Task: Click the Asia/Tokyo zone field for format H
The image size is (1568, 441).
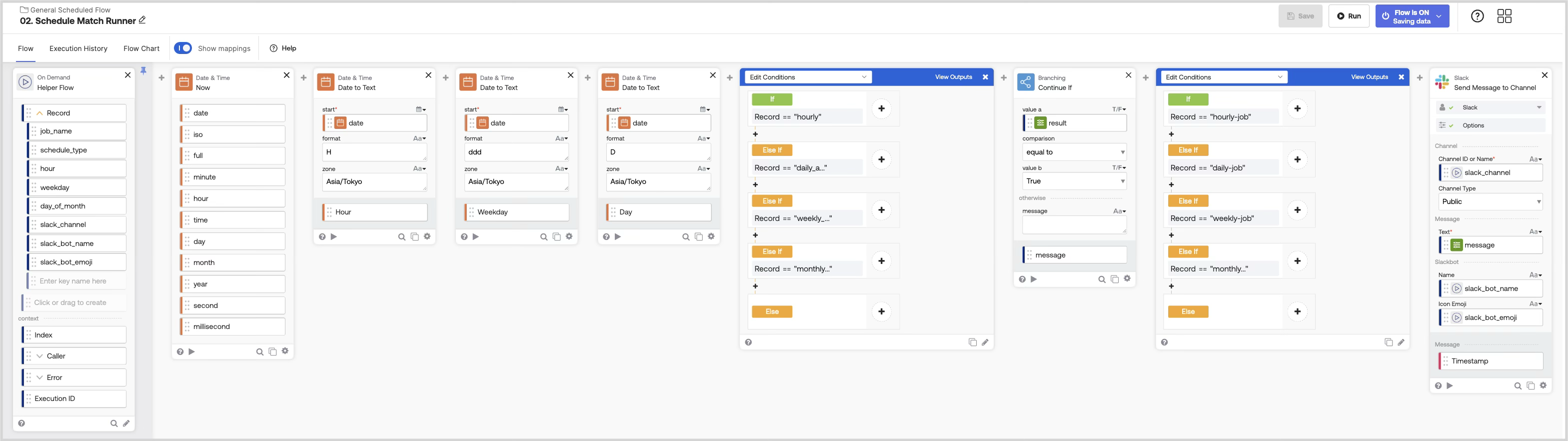Action: (374, 181)
